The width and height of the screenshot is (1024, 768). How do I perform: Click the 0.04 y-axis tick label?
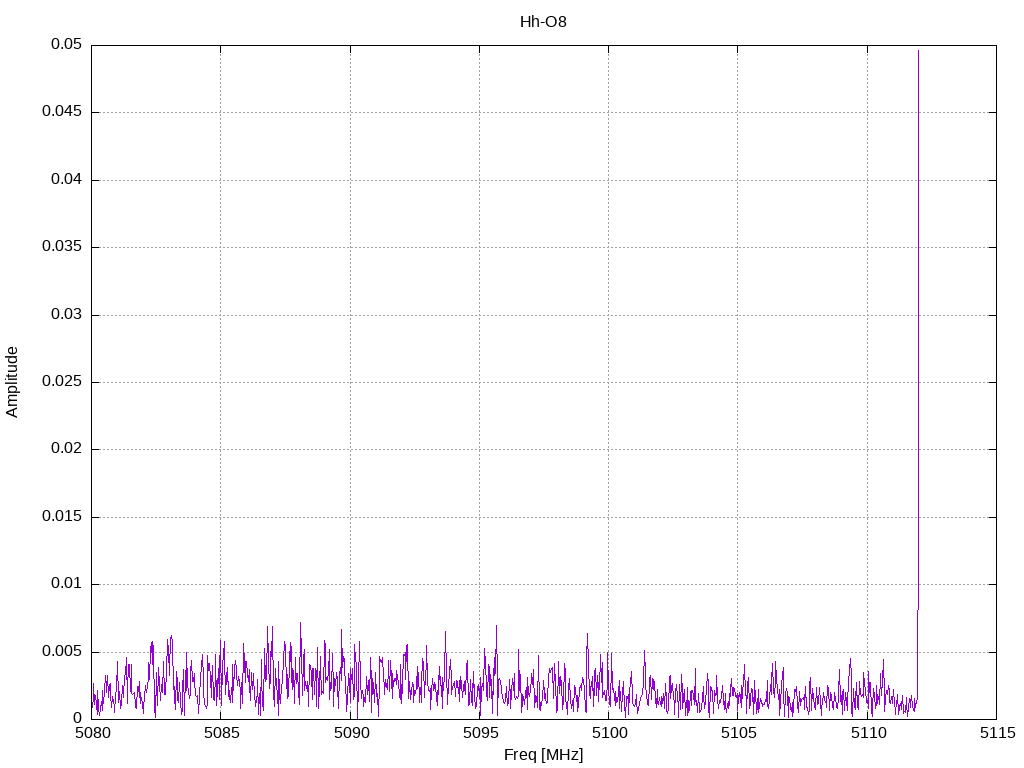(66, 180)
